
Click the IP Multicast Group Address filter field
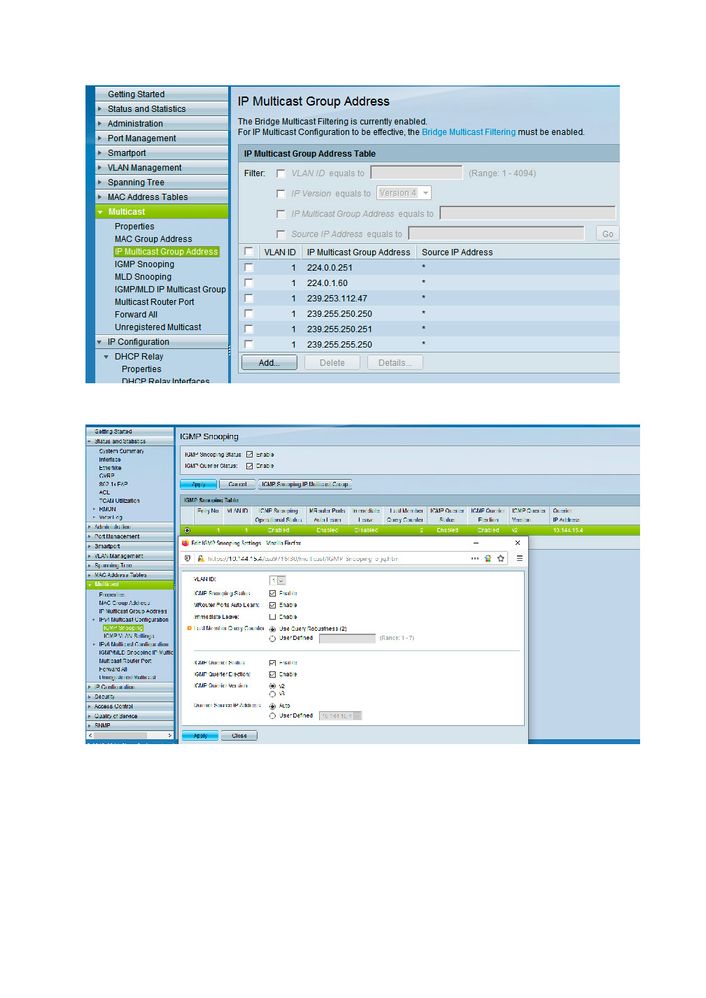[x=527, y=213]
